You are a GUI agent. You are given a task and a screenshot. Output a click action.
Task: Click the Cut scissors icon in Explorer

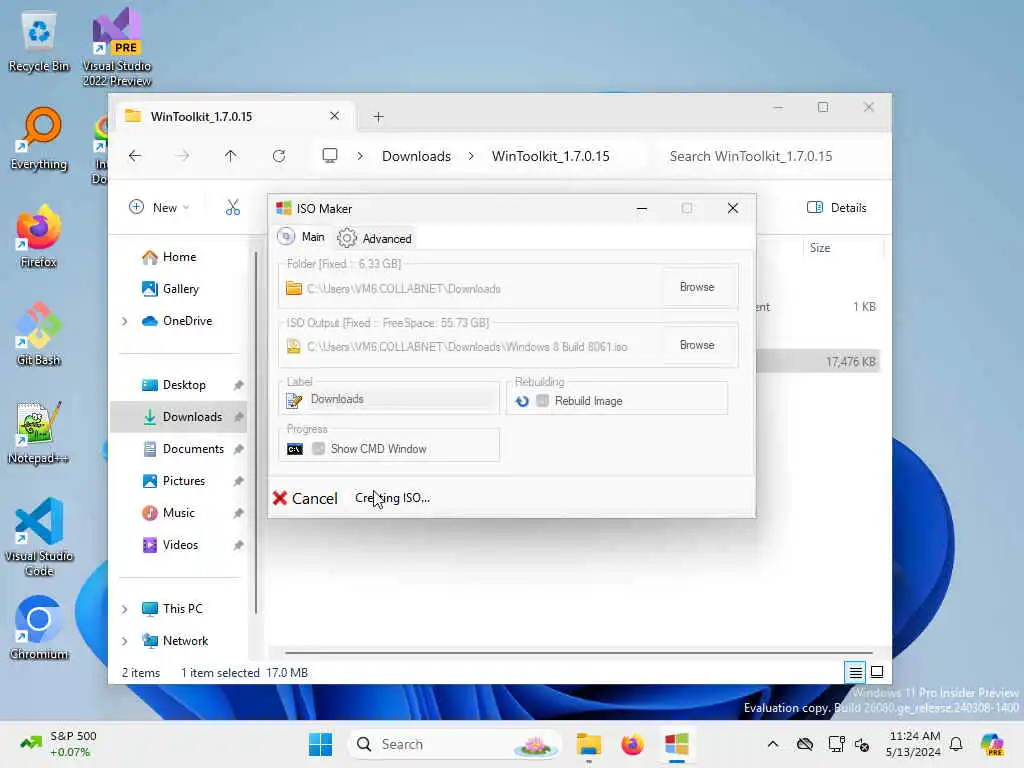[232, 208]
